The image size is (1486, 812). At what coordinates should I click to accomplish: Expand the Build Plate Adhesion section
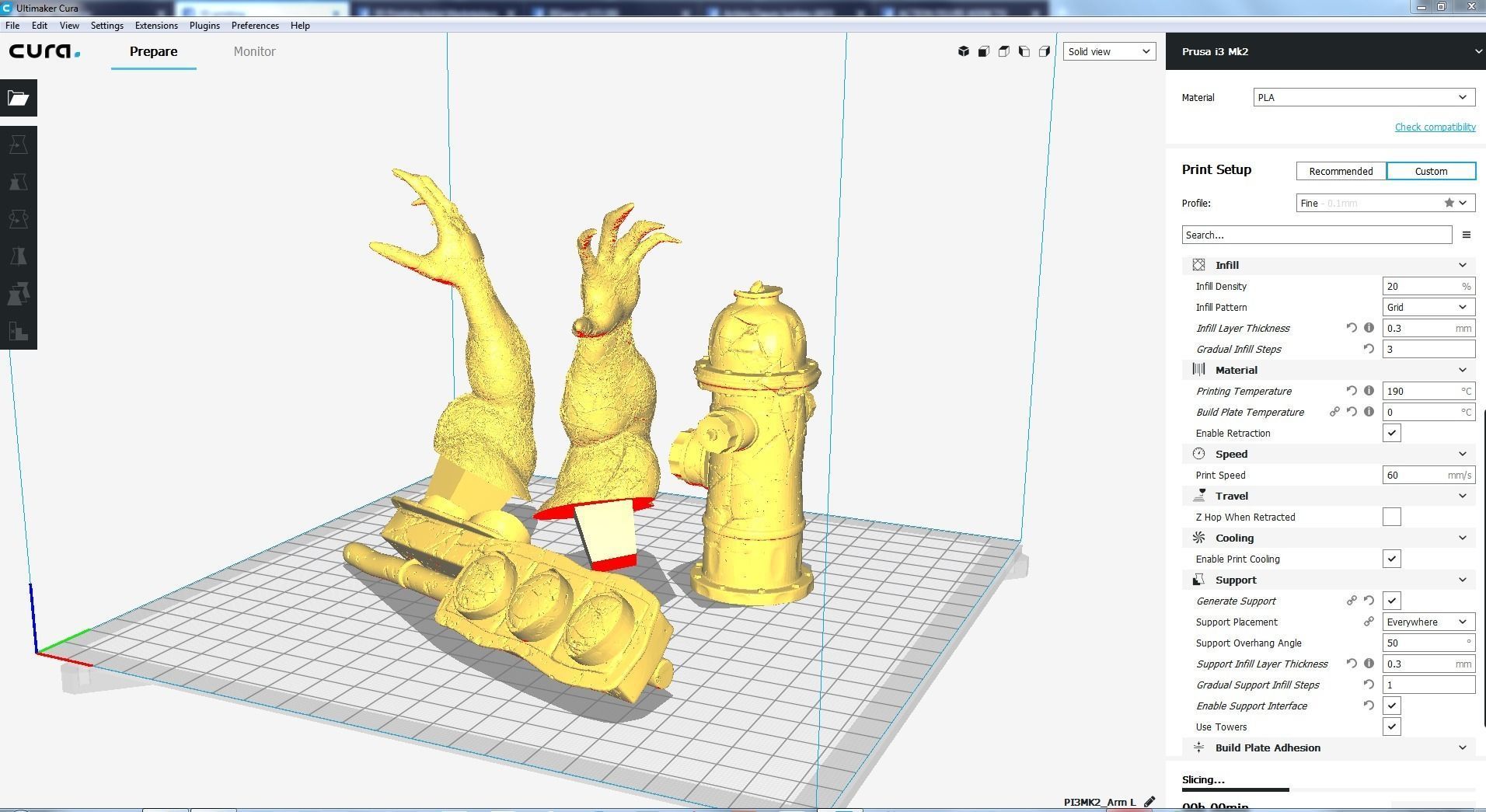[x=1329, y=748]
